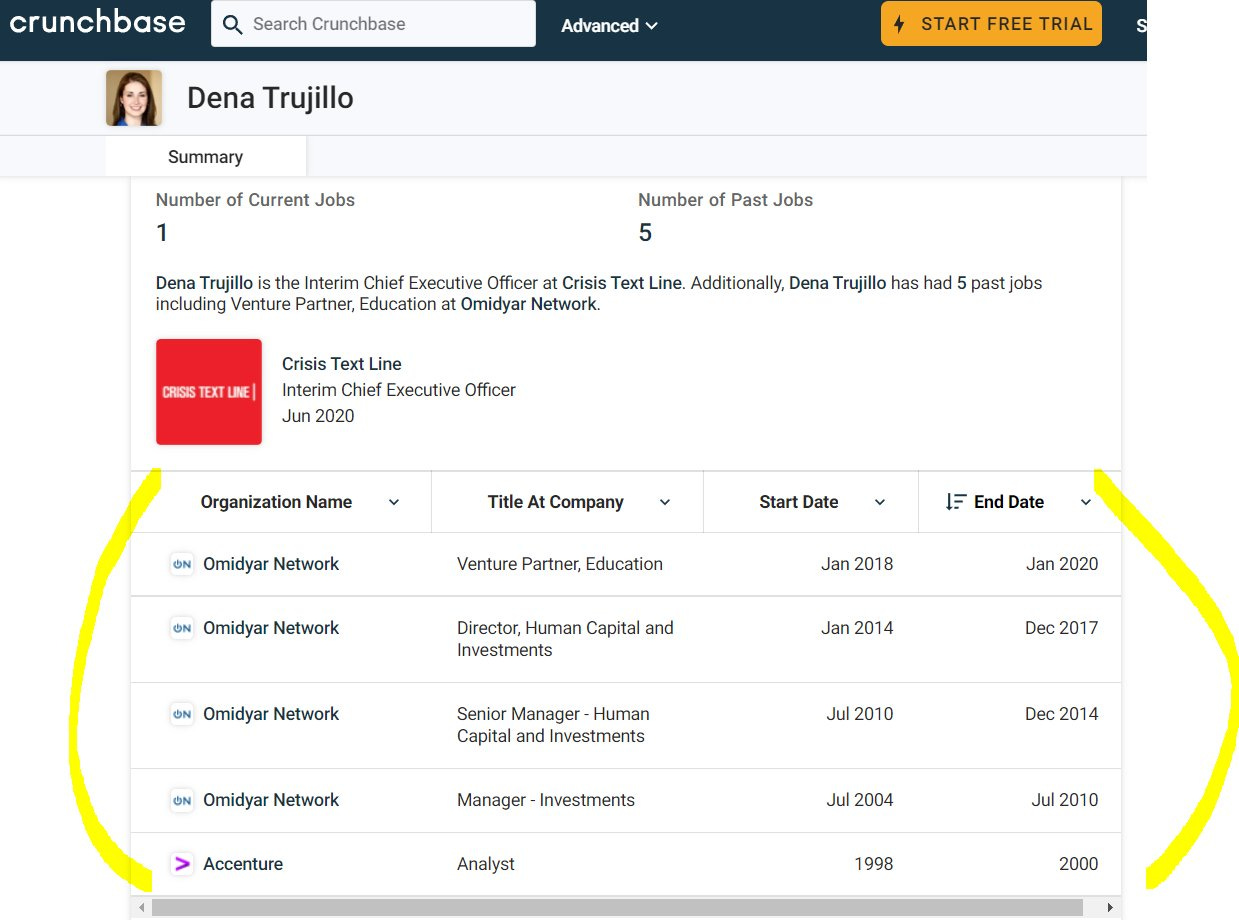Focus the Search Crunchbase input field
The image size is (1239, 920).
pyautogui.click(x=373, y=23)
